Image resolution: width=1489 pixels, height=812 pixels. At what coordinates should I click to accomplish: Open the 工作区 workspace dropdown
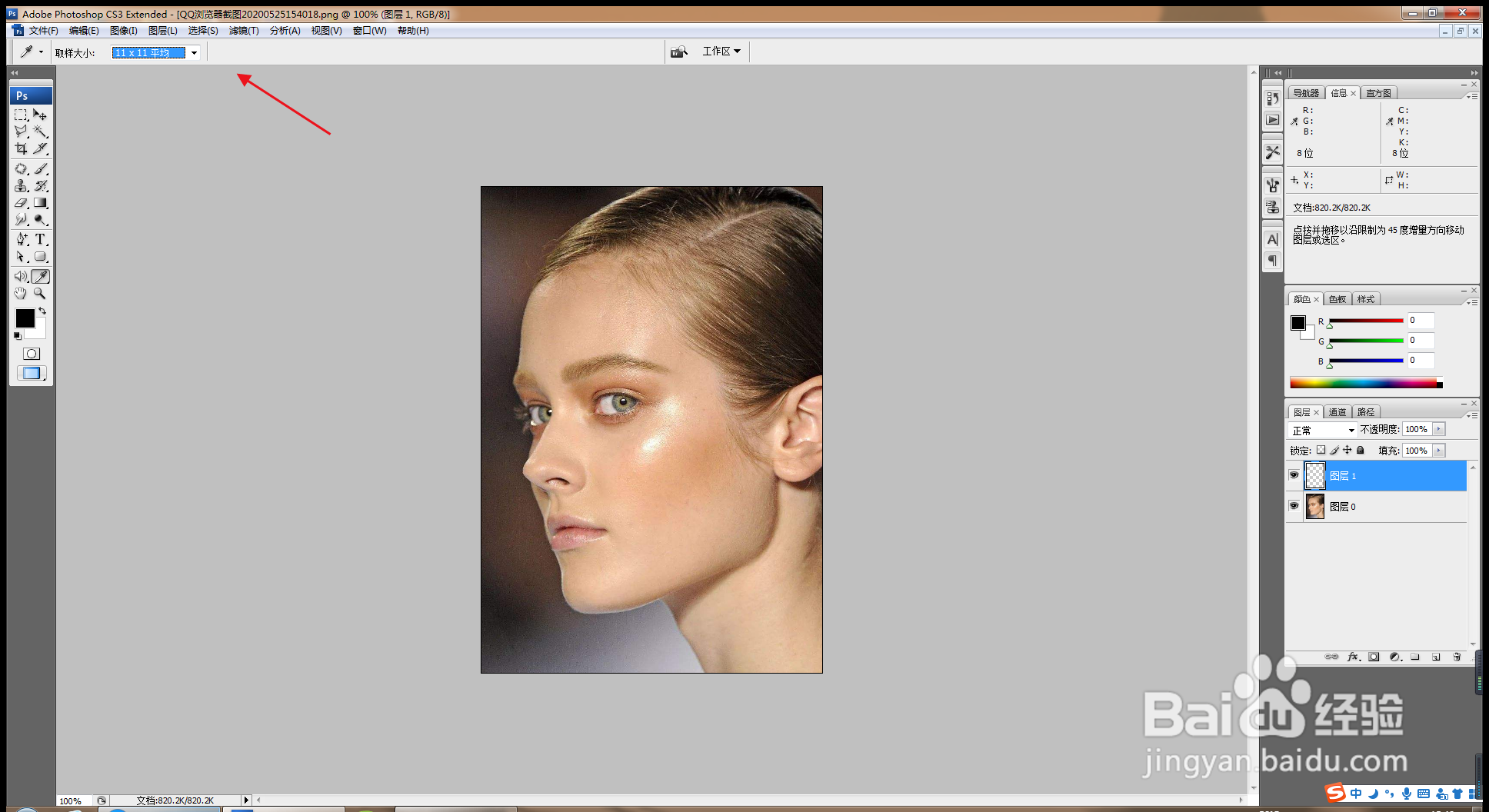click(x=721, y=51)
